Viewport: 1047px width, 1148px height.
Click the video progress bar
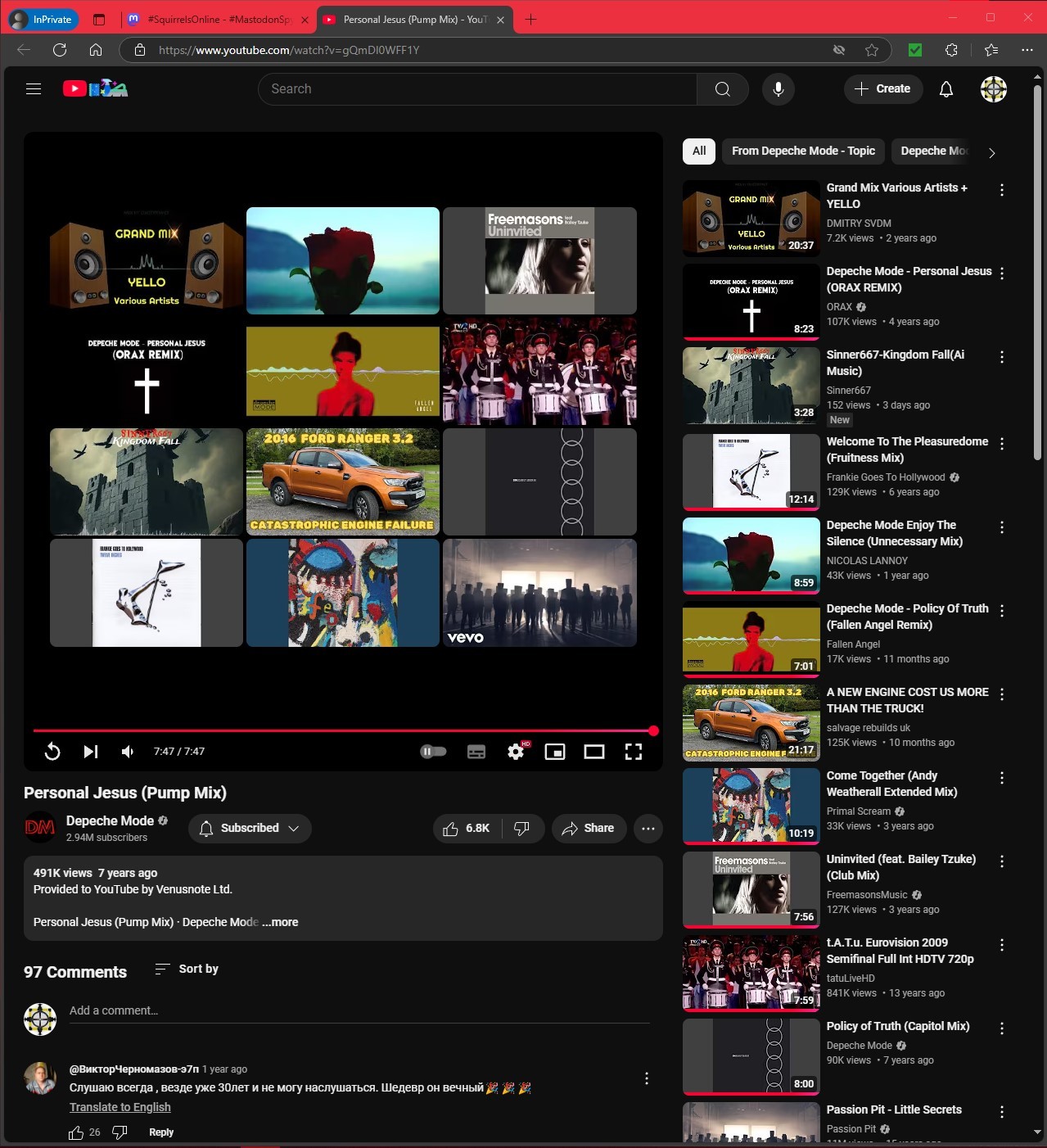[344, 730]
